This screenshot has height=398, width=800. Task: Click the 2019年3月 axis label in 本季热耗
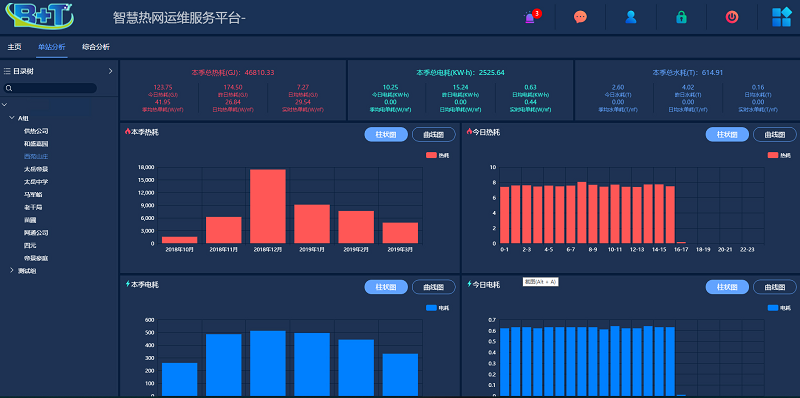coord(400,250)
